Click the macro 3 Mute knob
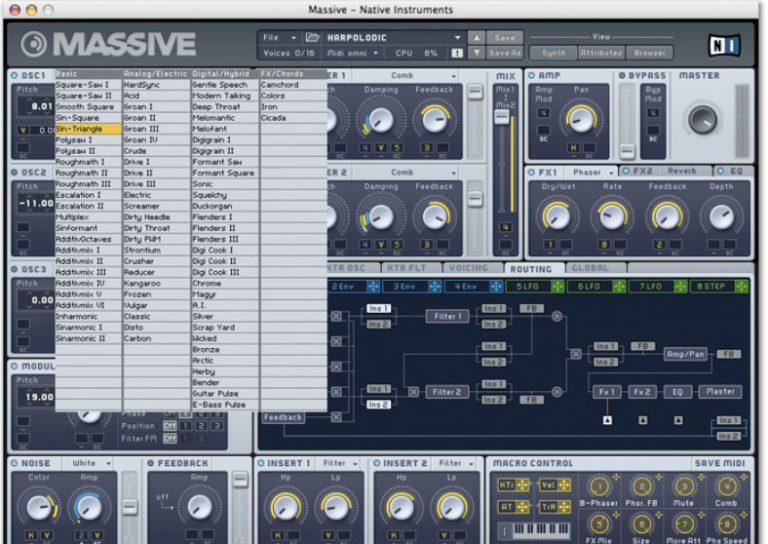 [684, 487]
